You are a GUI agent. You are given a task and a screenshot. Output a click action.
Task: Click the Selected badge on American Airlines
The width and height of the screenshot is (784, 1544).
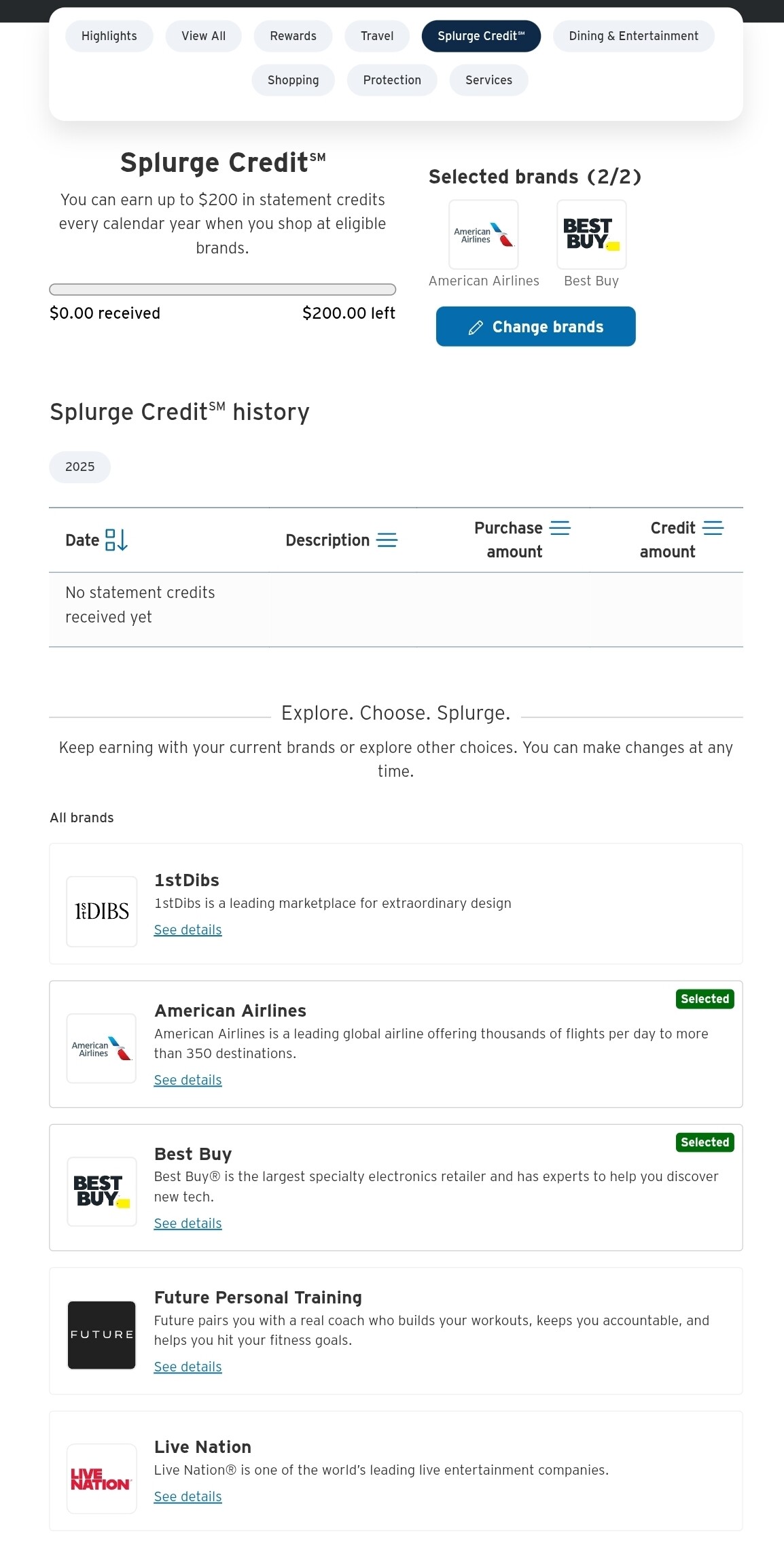pos(705,999)
